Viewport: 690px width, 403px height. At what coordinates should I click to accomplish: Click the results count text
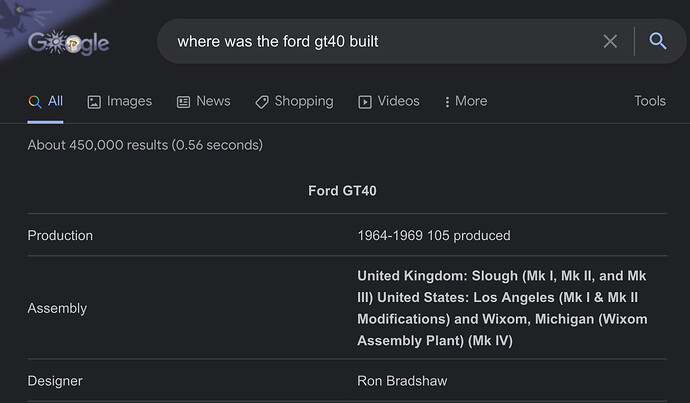pyautogui.click(x=145, y=145)
